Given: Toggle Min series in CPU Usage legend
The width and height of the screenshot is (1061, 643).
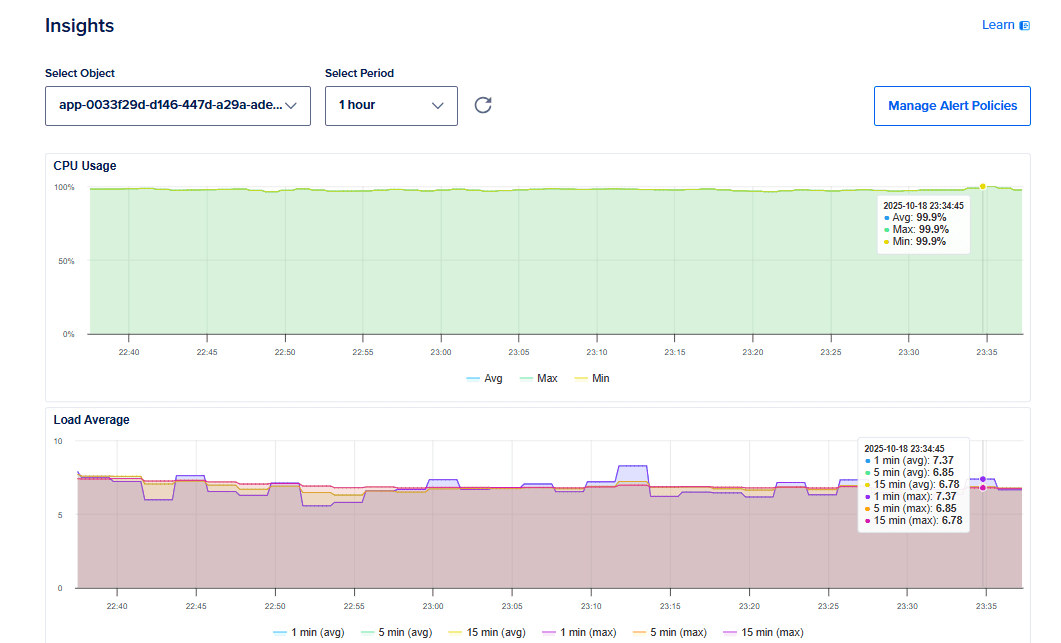Looking at the screenshot, I should pos(592,378).
